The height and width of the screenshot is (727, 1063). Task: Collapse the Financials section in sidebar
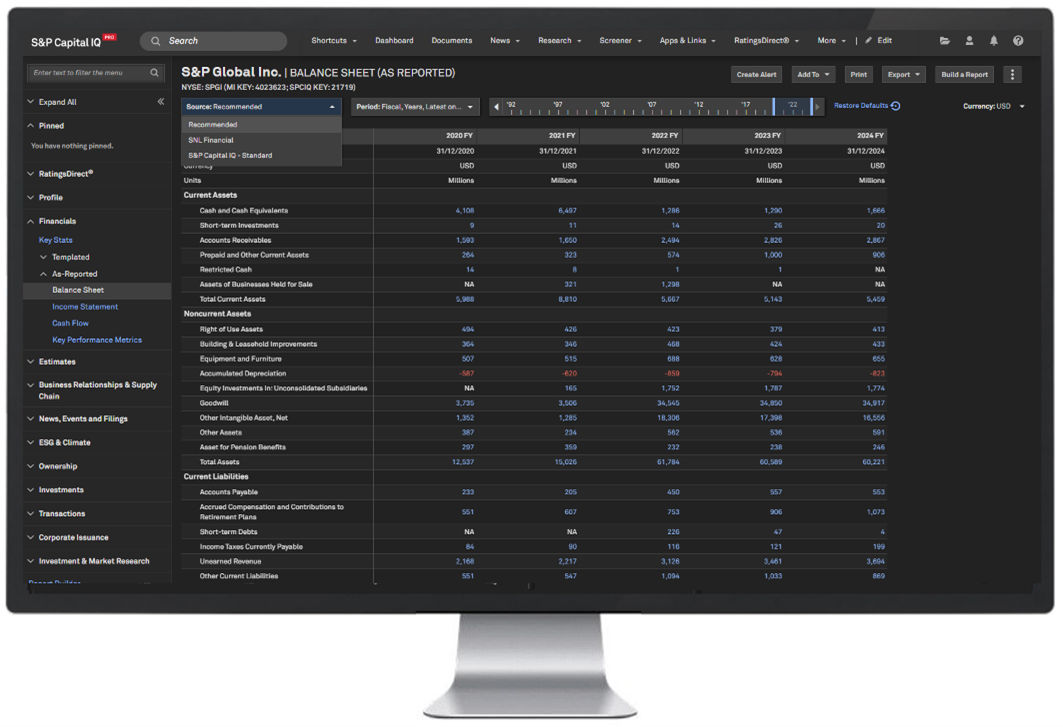57,221
